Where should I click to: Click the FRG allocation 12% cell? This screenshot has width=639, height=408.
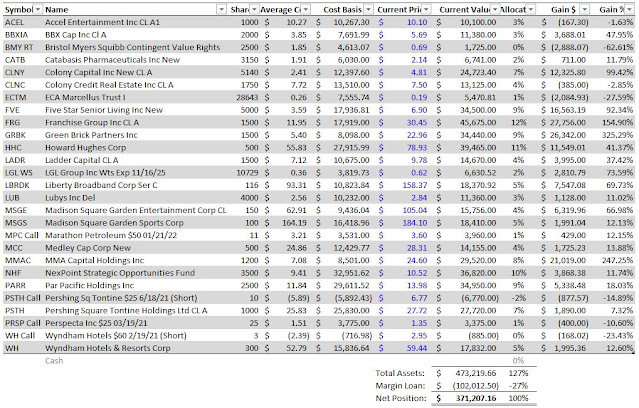click(519, 123)
